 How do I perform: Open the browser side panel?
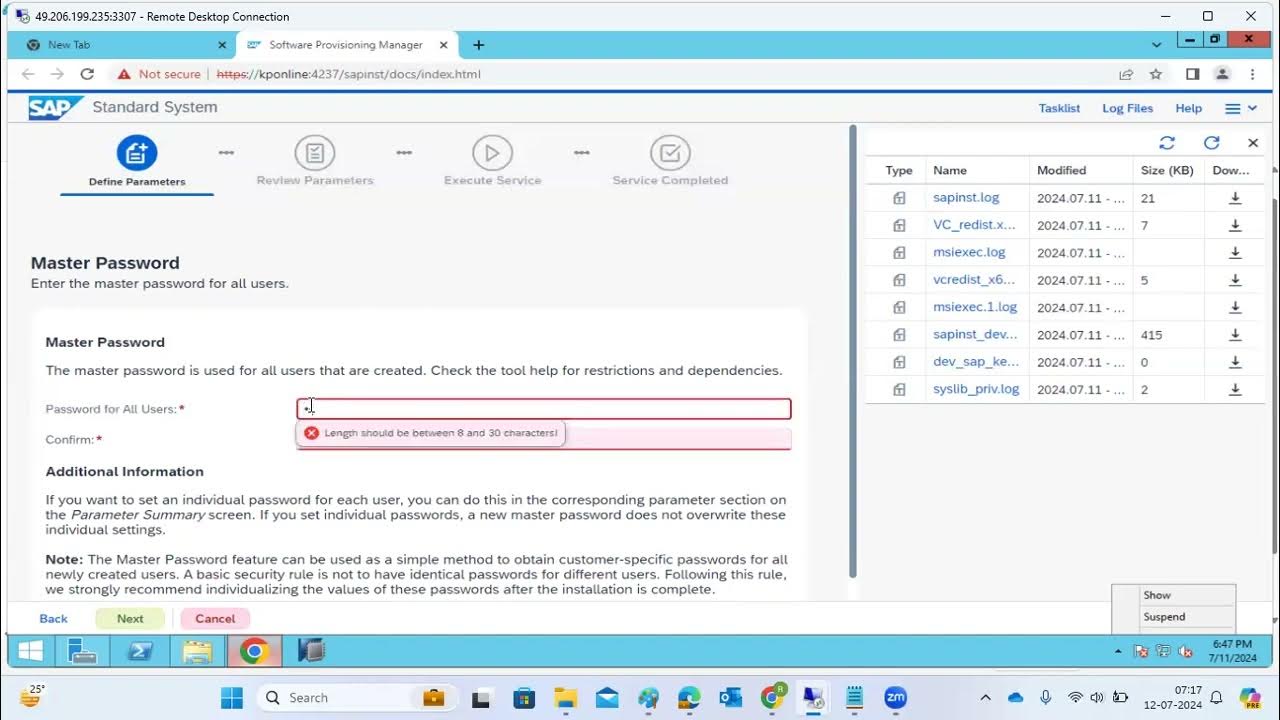1192,74
